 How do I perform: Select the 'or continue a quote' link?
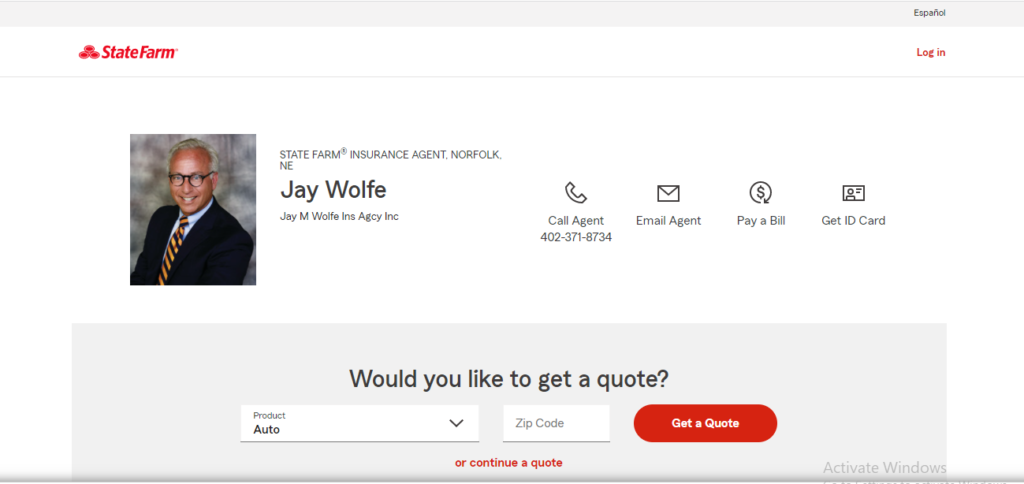(508, 463)
